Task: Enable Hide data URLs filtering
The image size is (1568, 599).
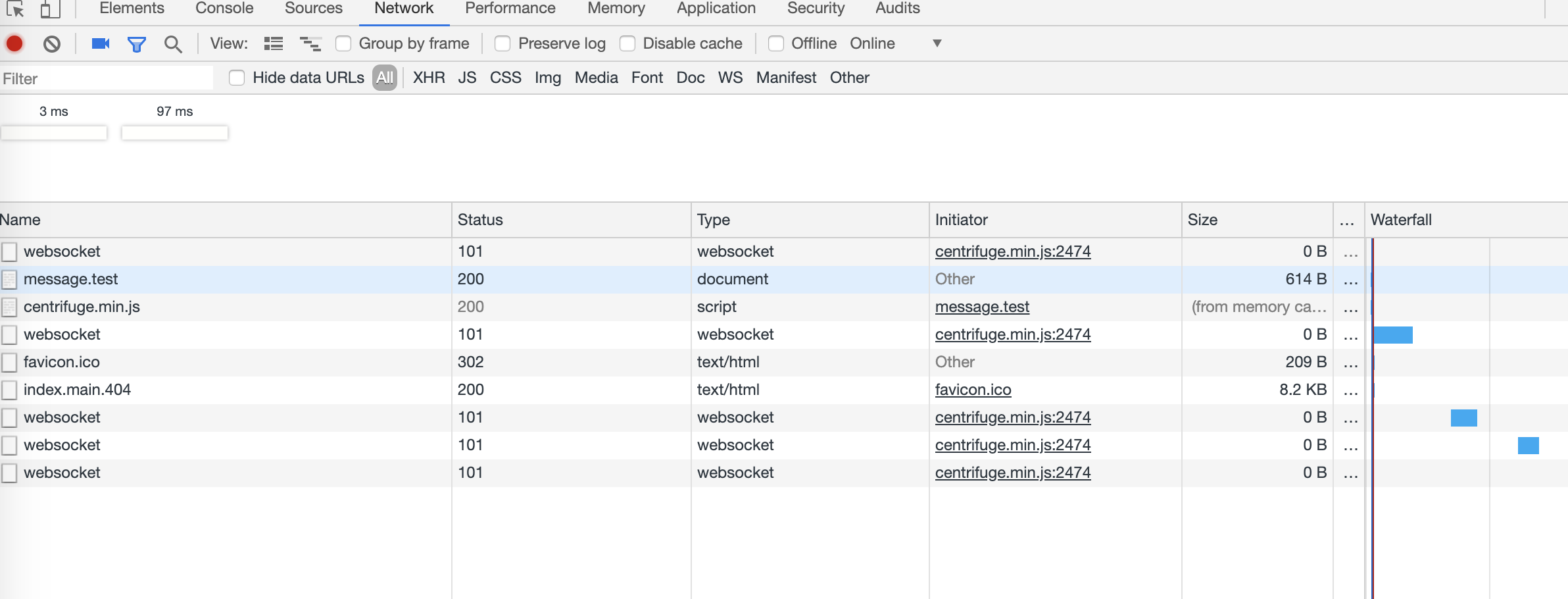Action: point(237,78)
